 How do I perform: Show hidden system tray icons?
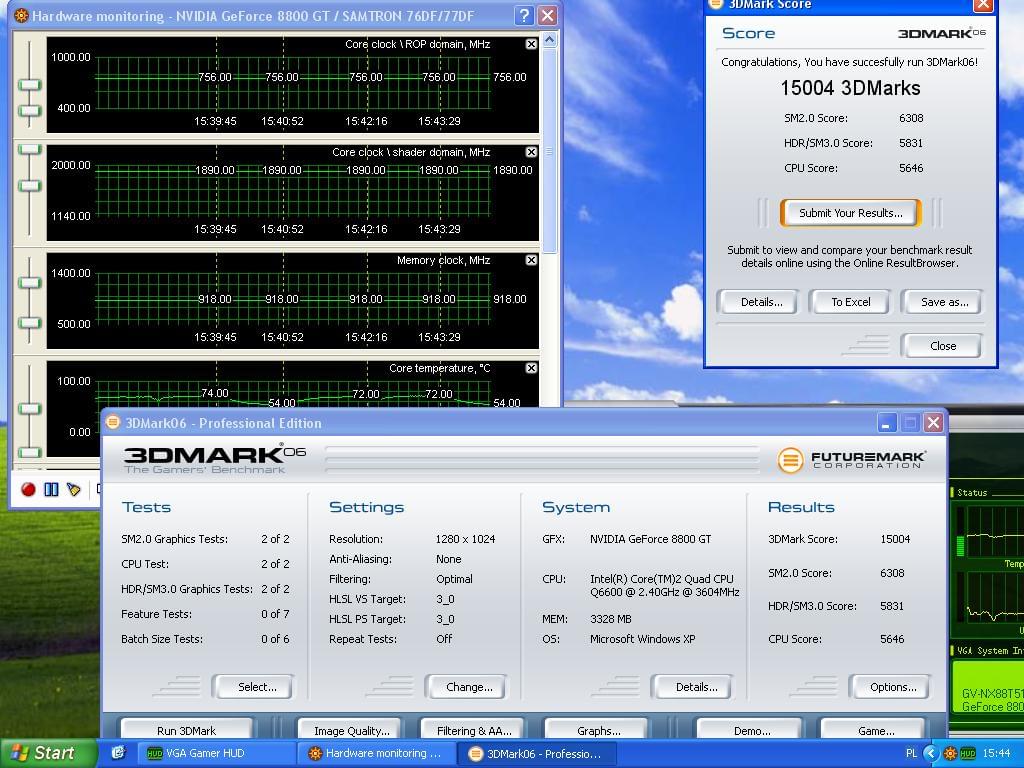pos(931,753)
